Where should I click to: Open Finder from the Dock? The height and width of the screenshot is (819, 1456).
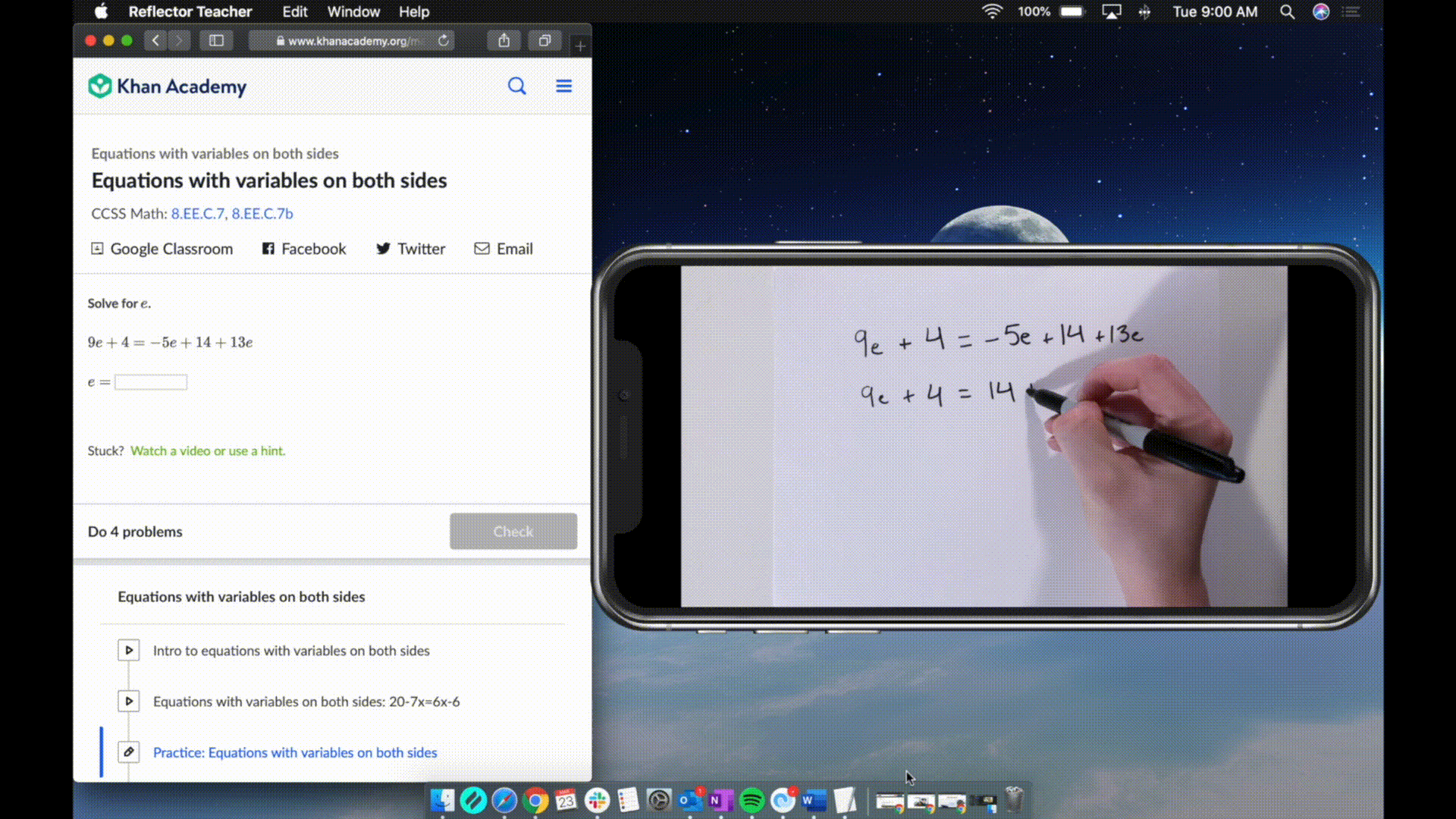(442, 800)
